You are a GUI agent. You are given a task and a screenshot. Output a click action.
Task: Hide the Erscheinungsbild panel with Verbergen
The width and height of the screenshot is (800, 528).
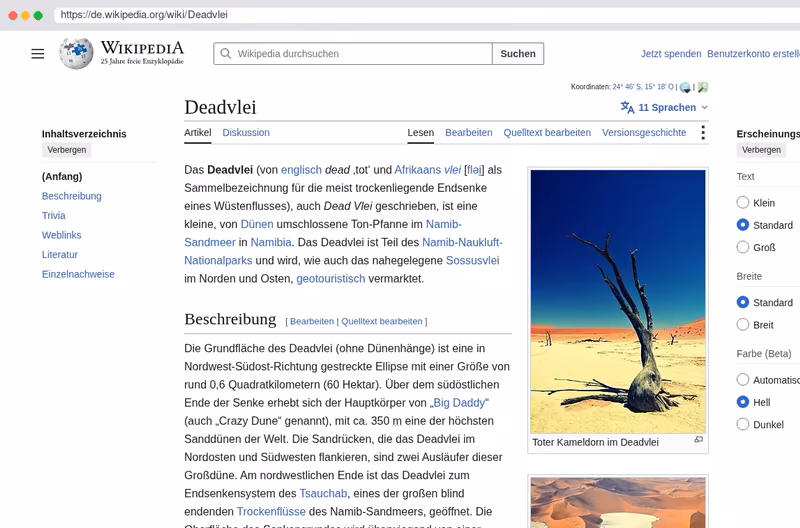click(761, 150)
